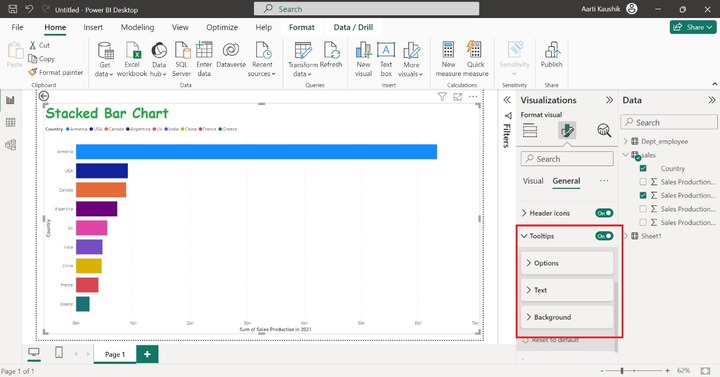Import an Excel workbook

click(132, 59)
